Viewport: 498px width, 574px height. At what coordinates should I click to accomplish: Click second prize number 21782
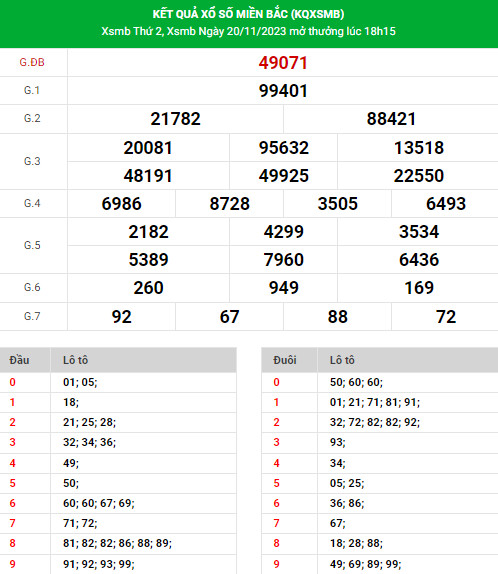pyautogui.click(x=175, y=119)
